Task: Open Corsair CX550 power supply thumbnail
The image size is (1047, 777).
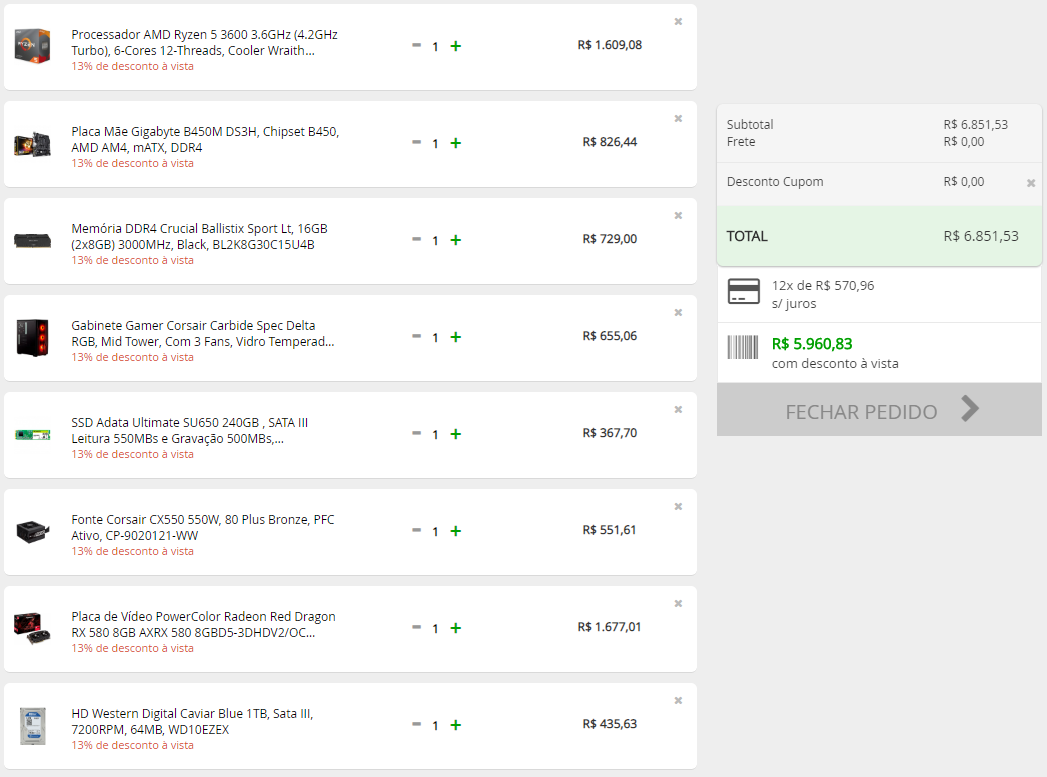Action: coord(33,531)
